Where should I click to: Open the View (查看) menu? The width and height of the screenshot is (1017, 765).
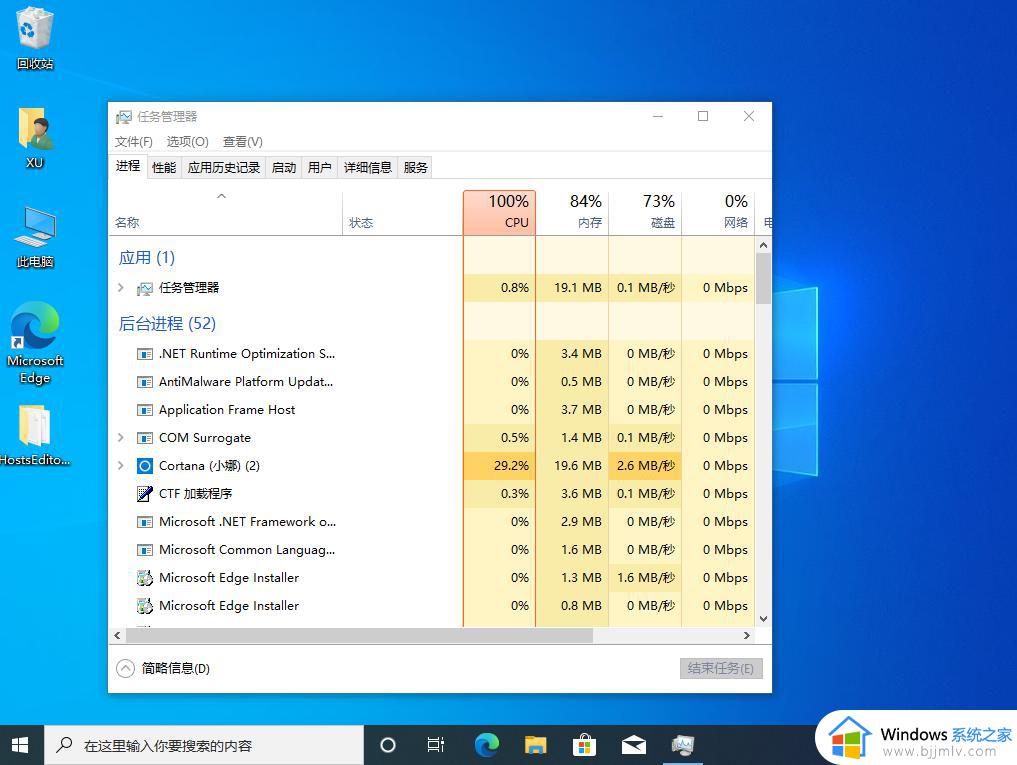243,141
